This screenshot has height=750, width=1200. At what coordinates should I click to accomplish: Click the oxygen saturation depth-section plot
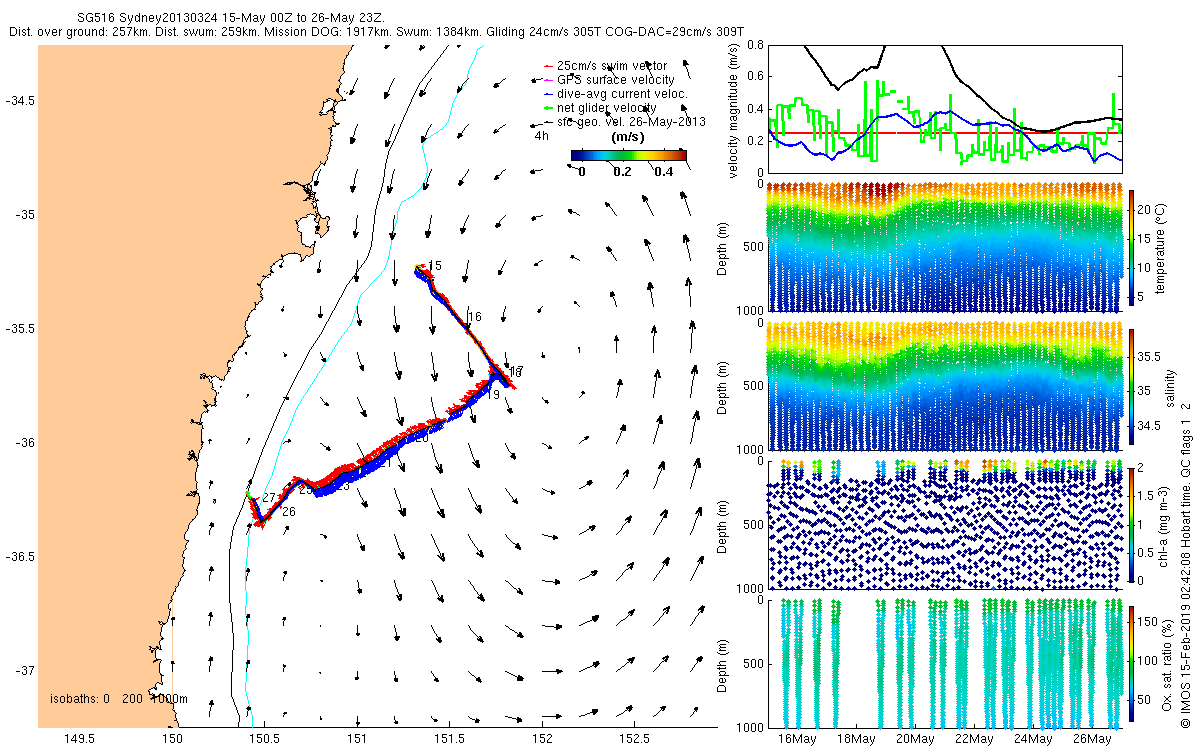(944, 662)
